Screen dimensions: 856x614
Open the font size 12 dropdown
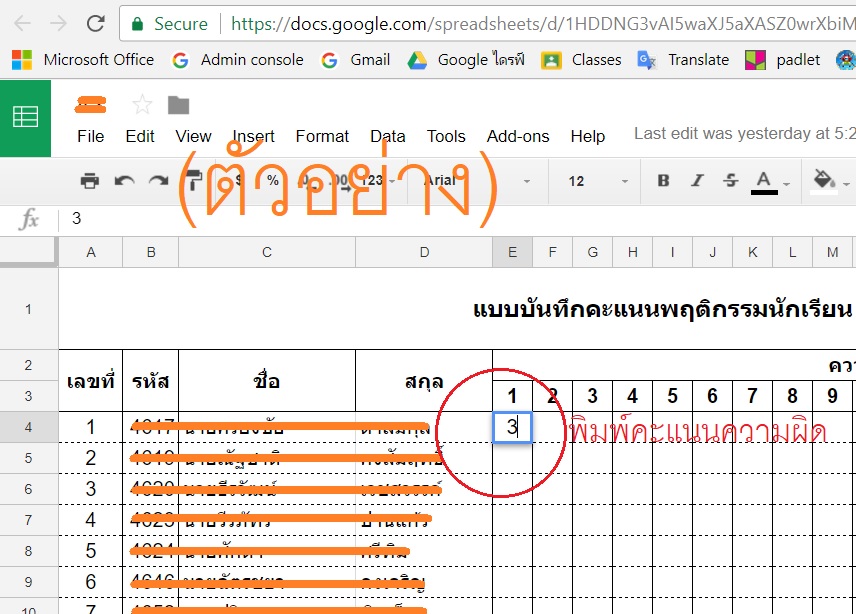coord(597,181)
